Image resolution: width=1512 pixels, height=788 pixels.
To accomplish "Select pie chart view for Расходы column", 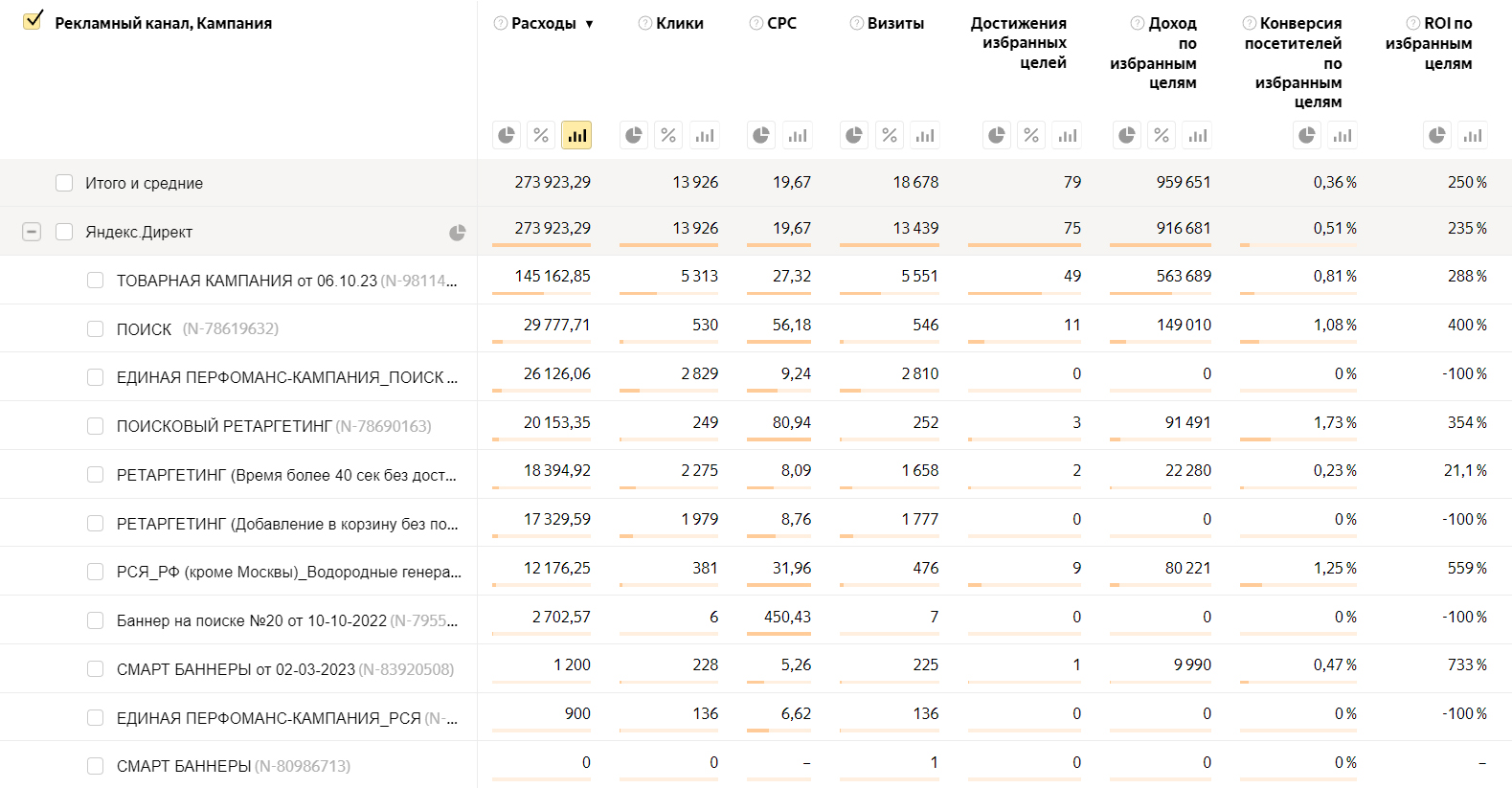I will pyautogui.click(x=507, y=135).
